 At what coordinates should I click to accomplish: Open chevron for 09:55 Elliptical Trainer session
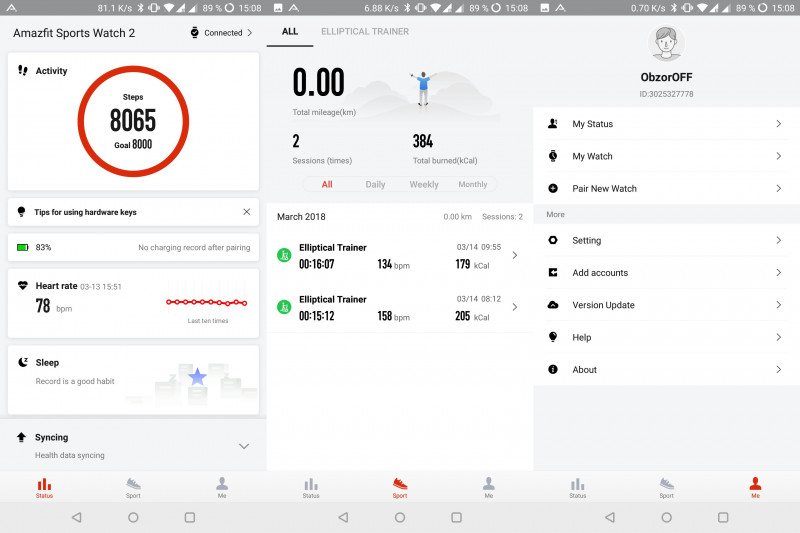[x=515, y=255]
